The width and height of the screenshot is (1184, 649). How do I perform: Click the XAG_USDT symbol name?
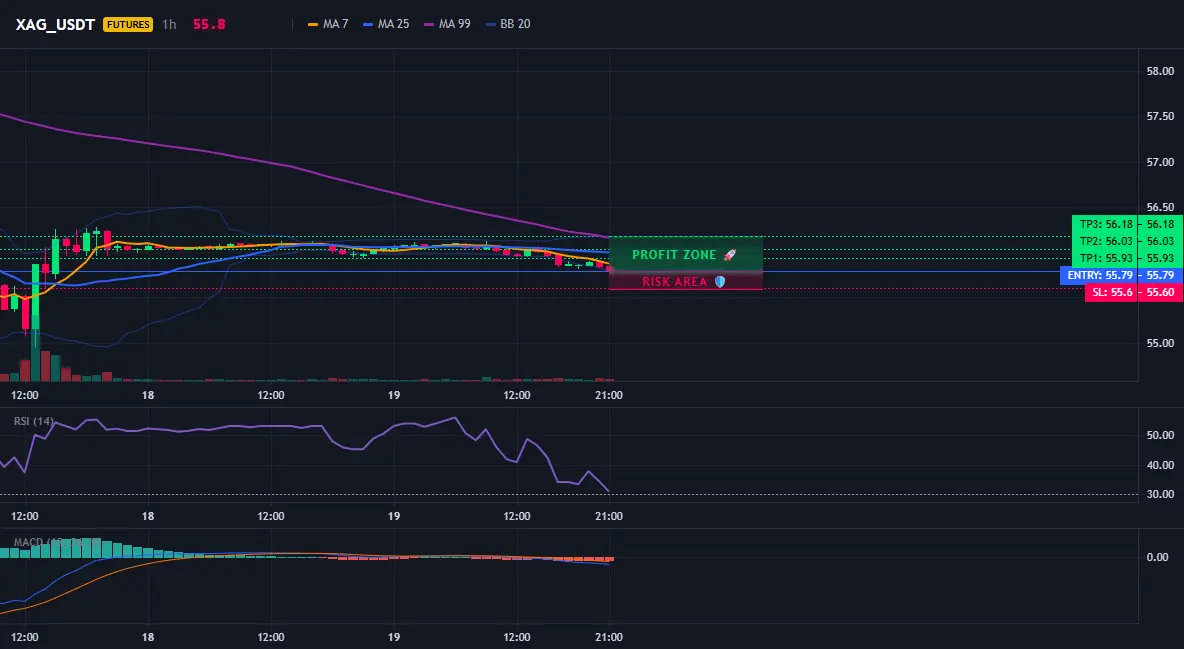55,24
